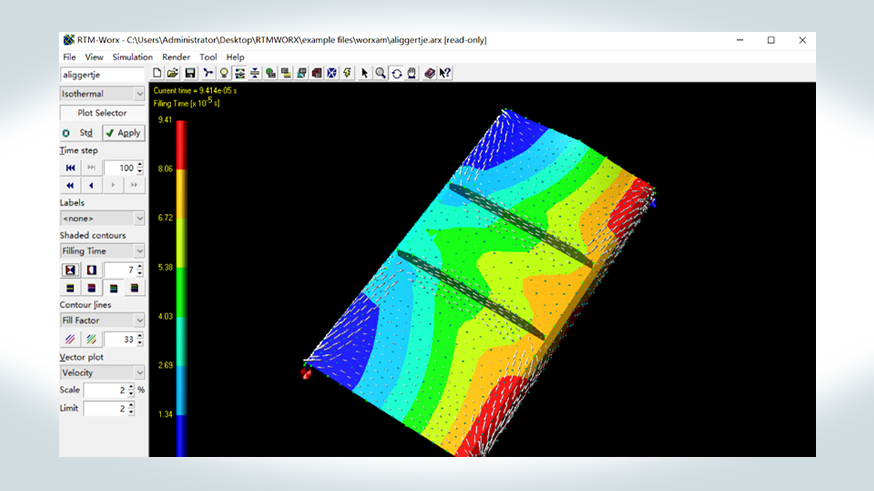The height and width of the screenshot is (491, 874).
Task: Click the Apply button
Action: pos(123,133)
